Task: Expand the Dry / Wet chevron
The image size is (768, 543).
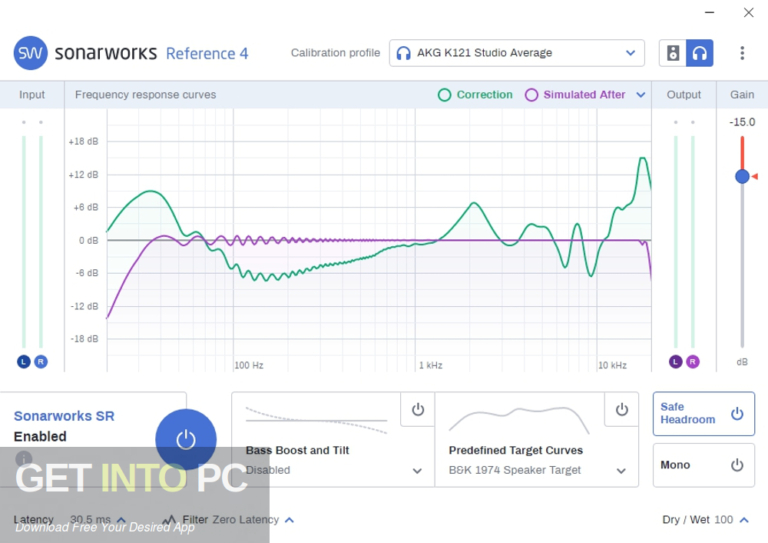Action: point(744,520)
